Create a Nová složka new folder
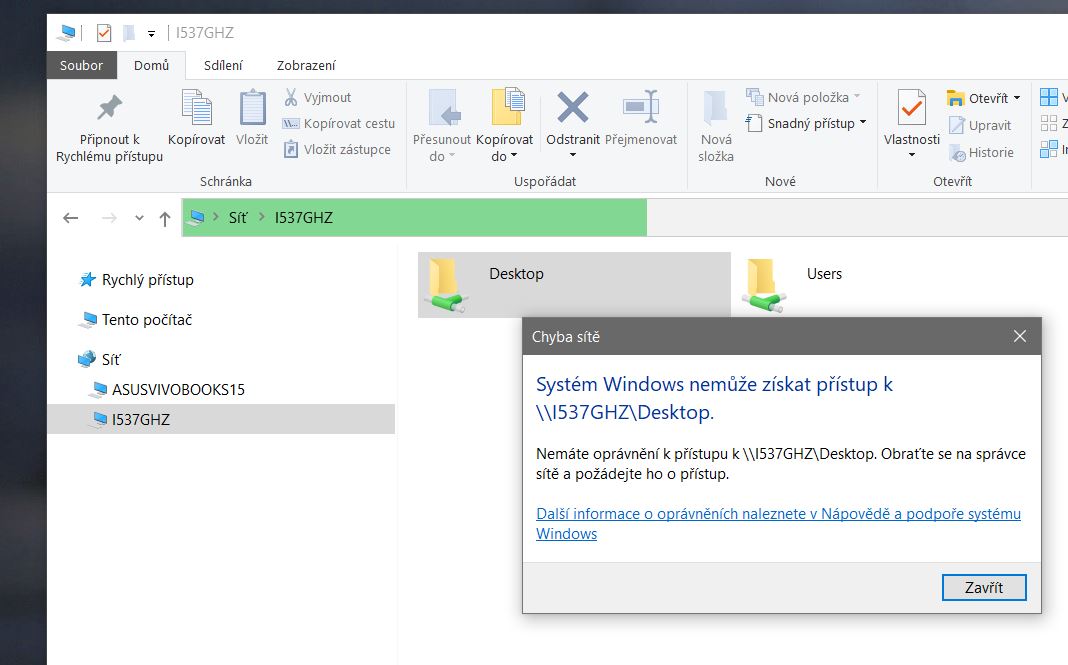This screenshot has width=1068, height=665. click(x=716, y=127)
